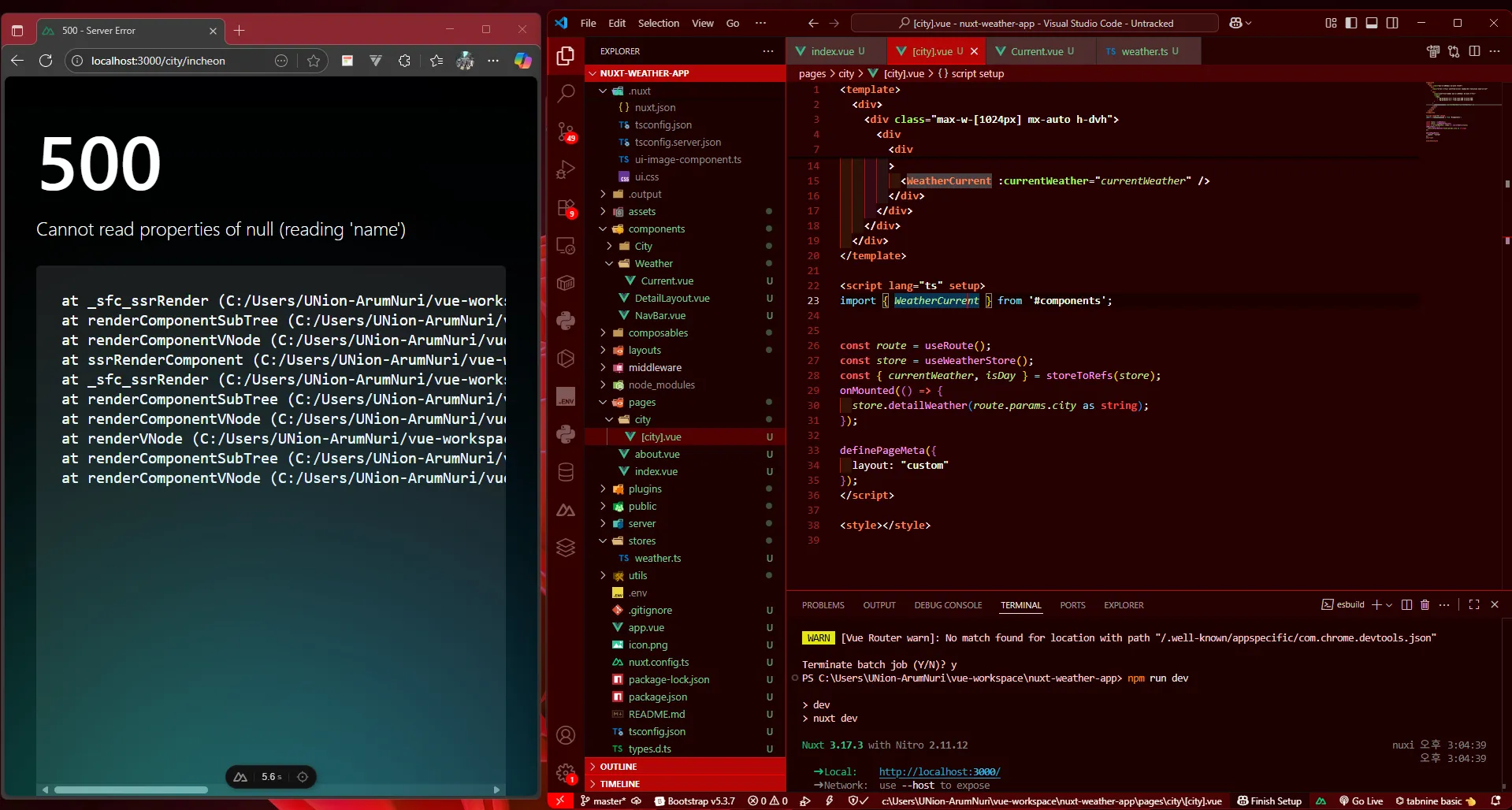Expand the TIMELINE section

click(685, 784)
